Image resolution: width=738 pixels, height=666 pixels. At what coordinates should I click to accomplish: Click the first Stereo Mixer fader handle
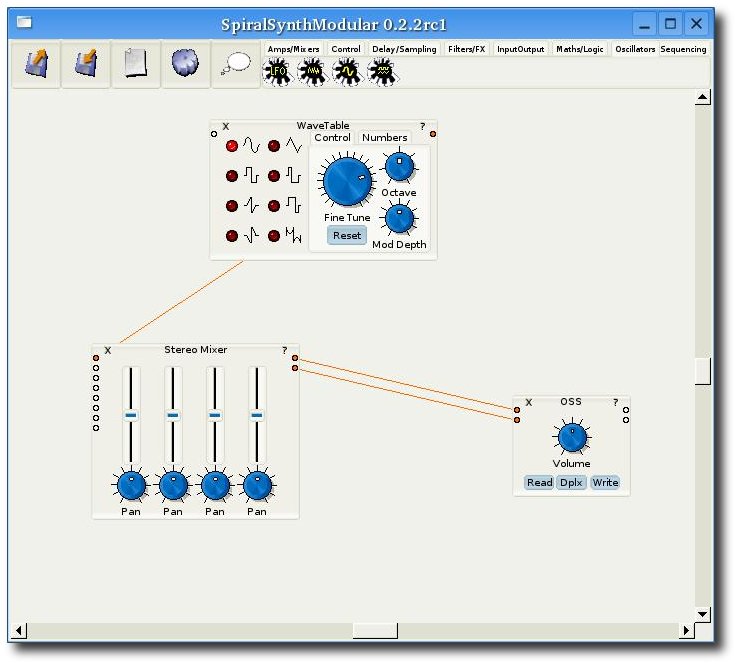point(131,415)
